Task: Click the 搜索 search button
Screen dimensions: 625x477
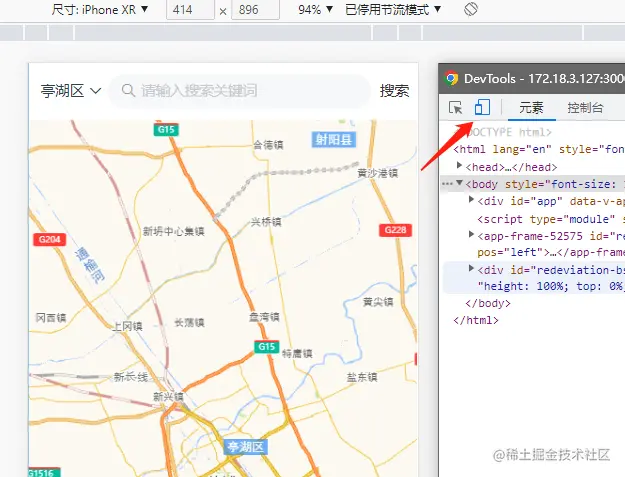Action: [394, 91]
